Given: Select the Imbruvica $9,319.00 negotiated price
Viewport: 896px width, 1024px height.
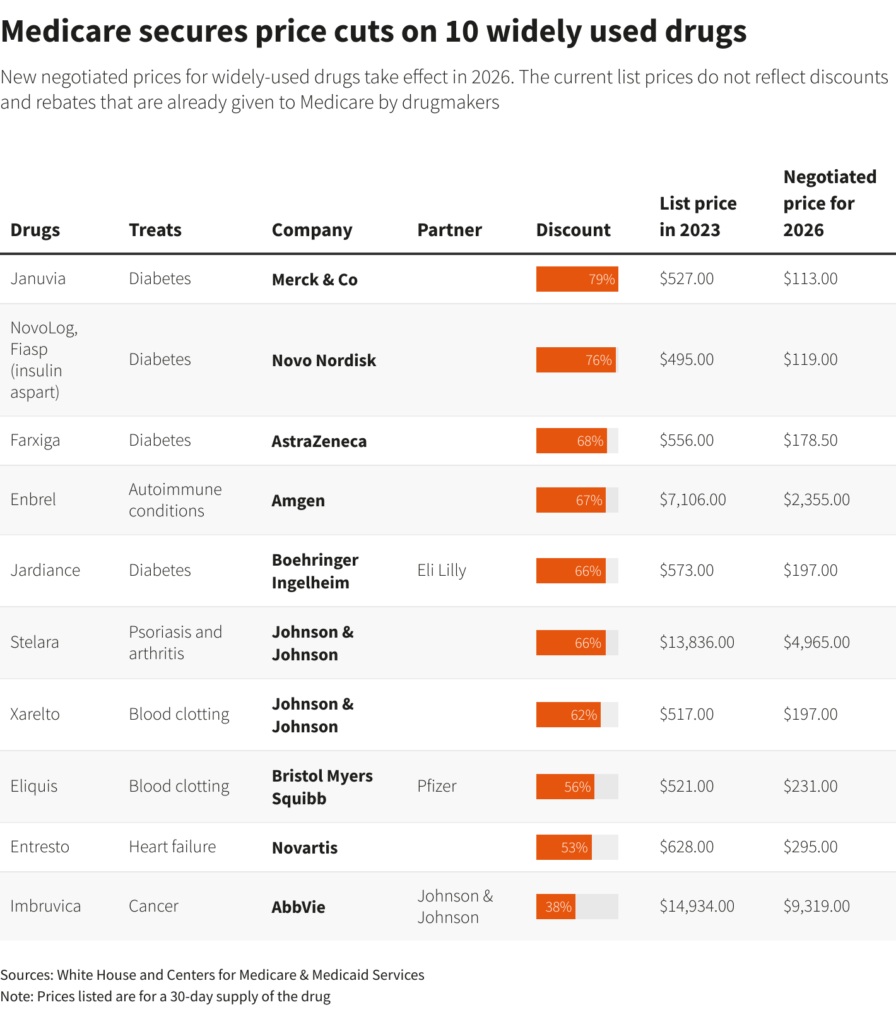Looking at the screenshot, I should tap(816, 906).
